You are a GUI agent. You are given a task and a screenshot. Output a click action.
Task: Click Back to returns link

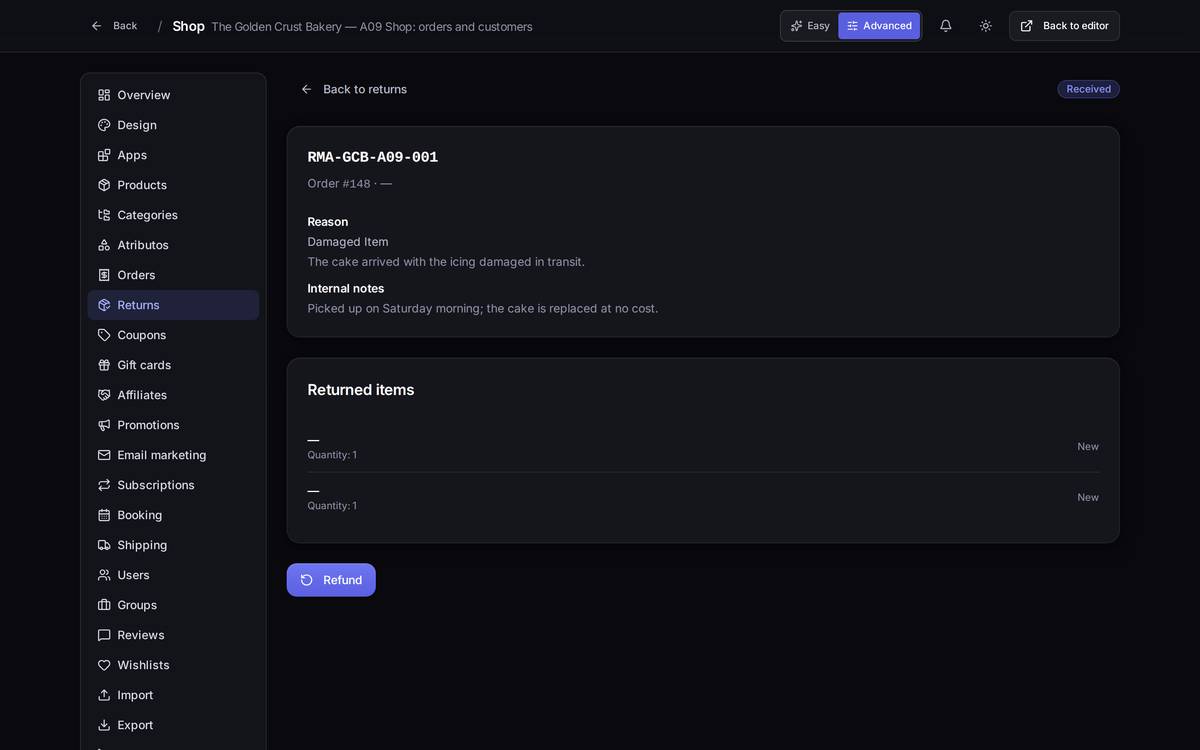click(354, 89)
